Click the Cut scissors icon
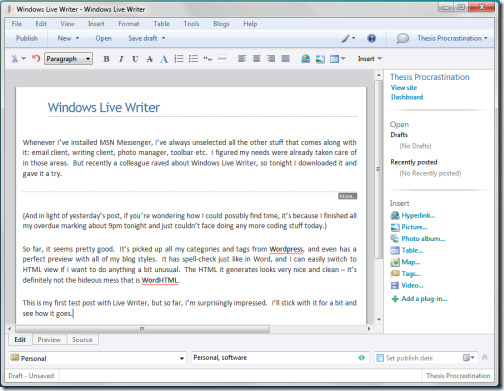504x391 pixels. 15,59
